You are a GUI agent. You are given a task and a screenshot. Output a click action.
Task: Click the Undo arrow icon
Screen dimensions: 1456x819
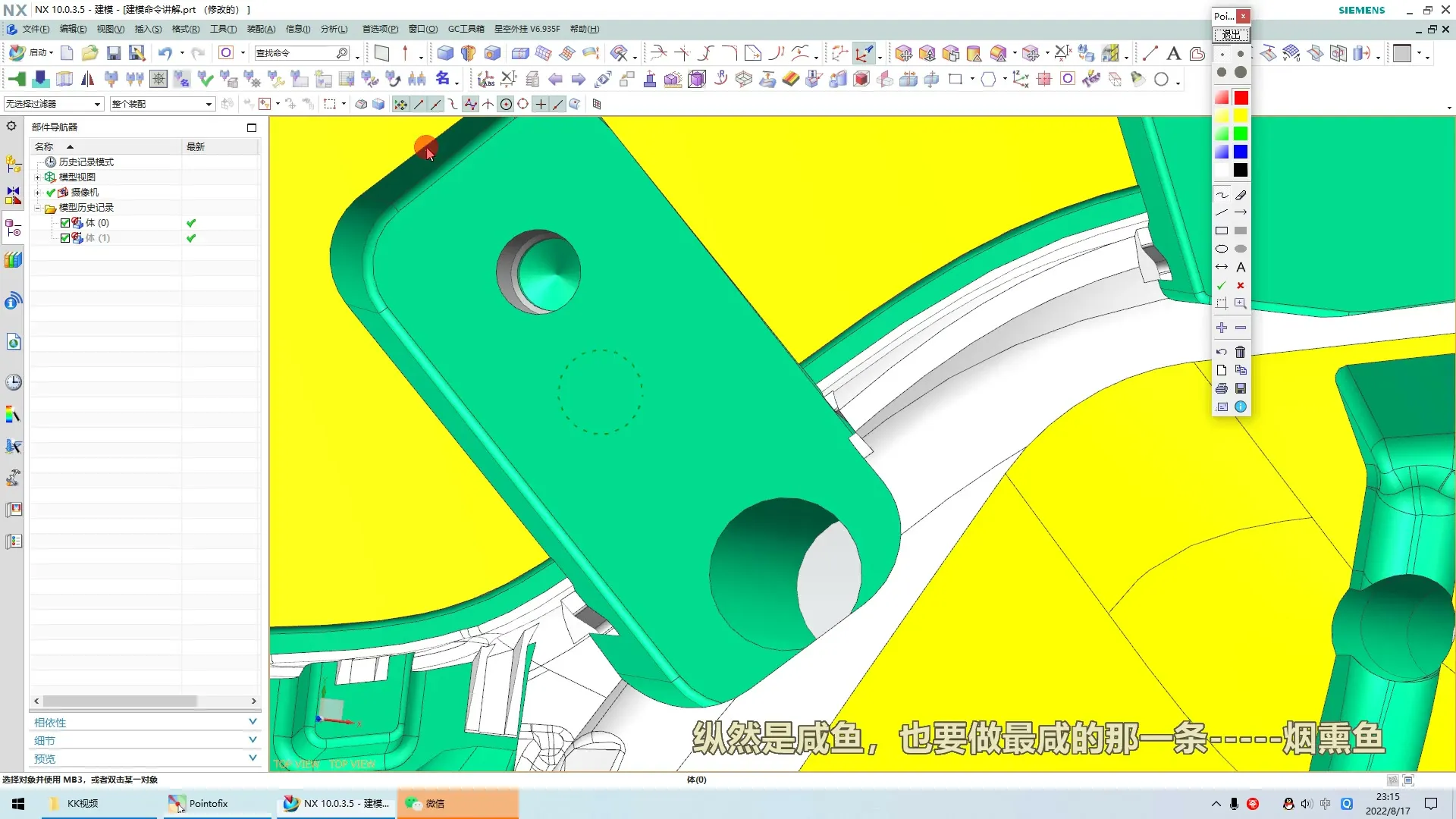(x=165, y=53)
